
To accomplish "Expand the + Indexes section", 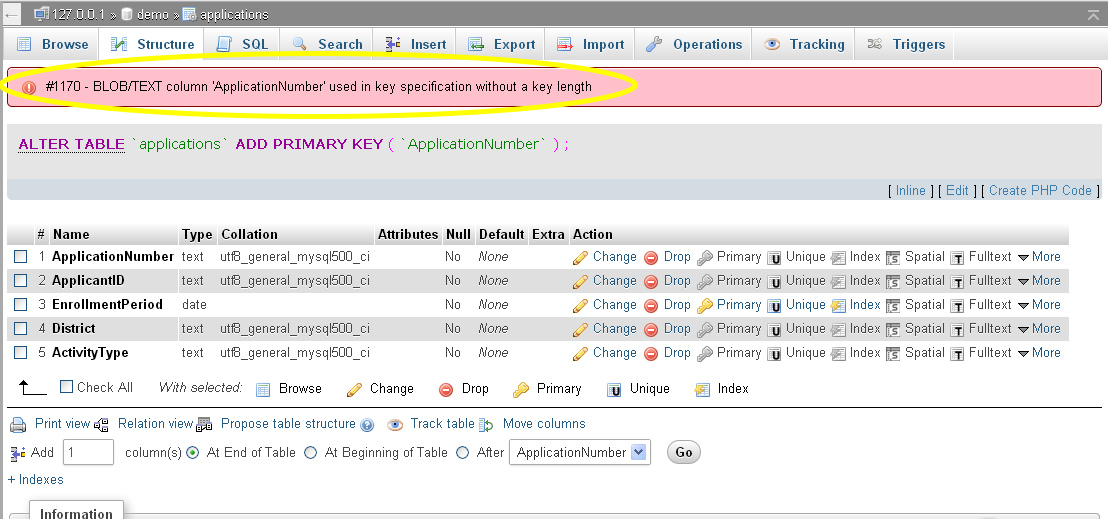I will click(x=35, y=479).
